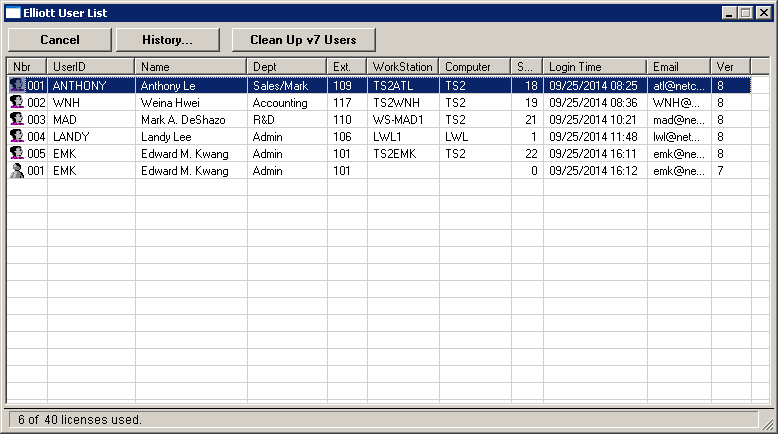This screenshot has height=434, width=778.
Task: Click the Elliott window title bar icon
Action: pyautogui.click(x=13, y=13)
